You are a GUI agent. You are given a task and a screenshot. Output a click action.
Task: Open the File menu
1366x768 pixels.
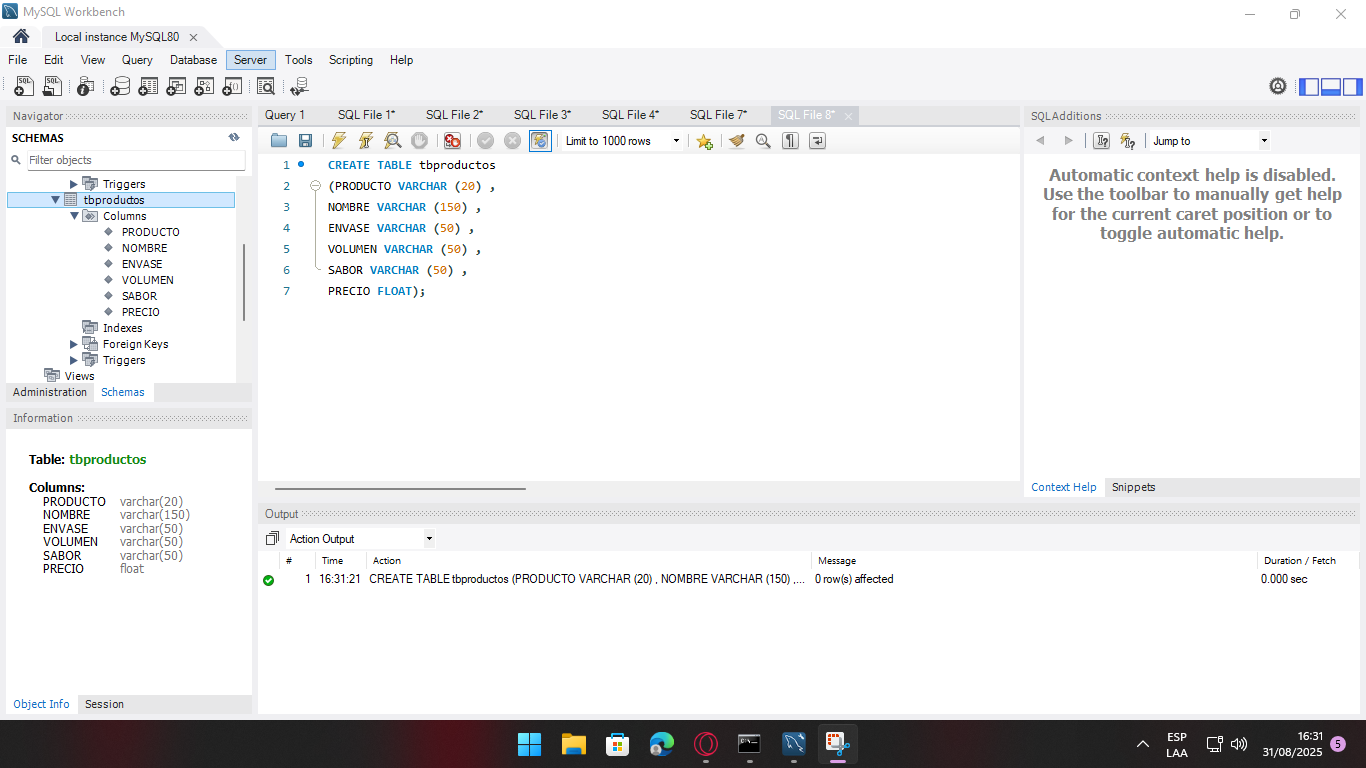click(x=18, y=60)
